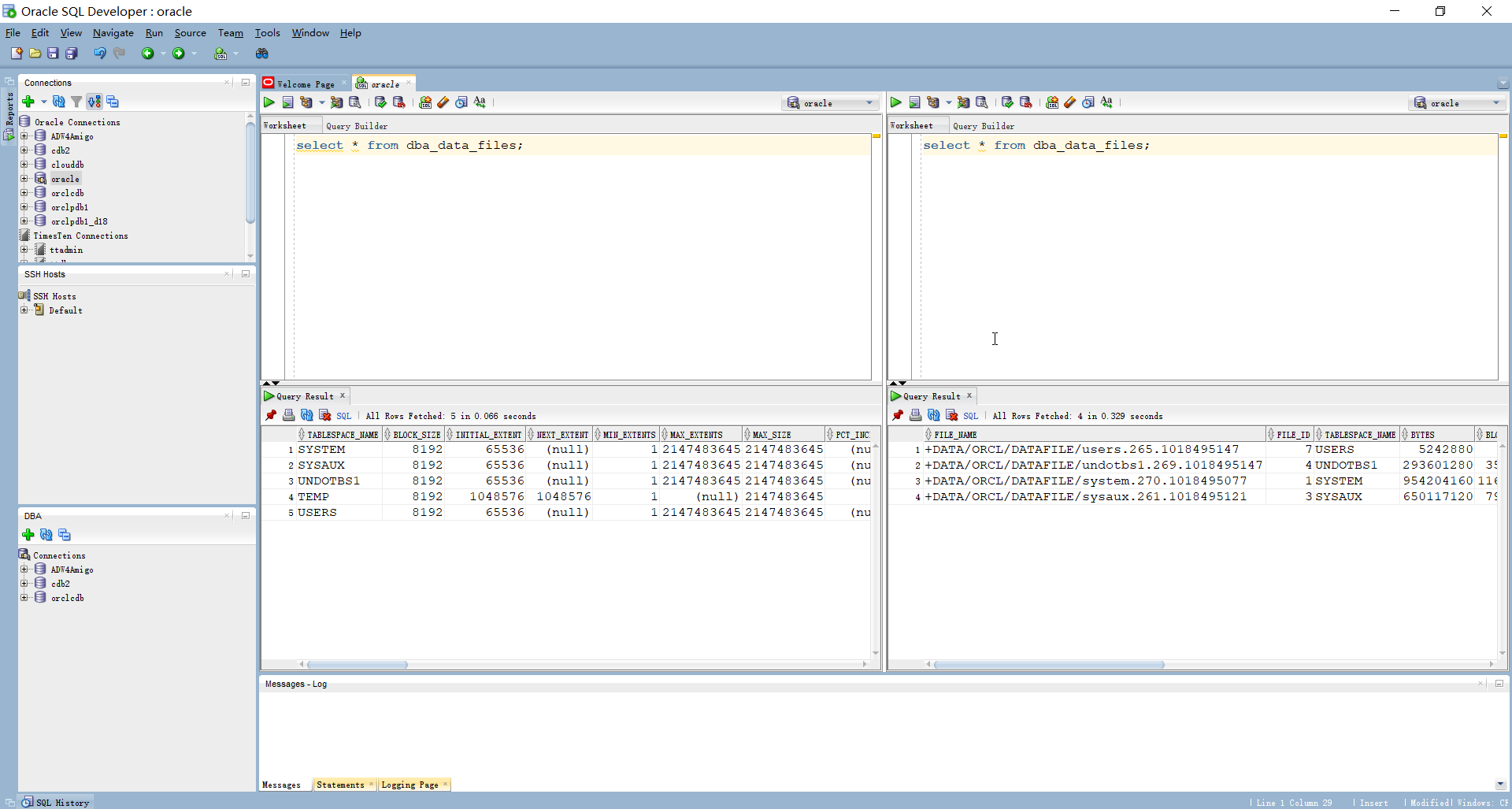Switch to Query Builder in the left worksheet
The image size is (1512, 809).
(x=357, y=126)
